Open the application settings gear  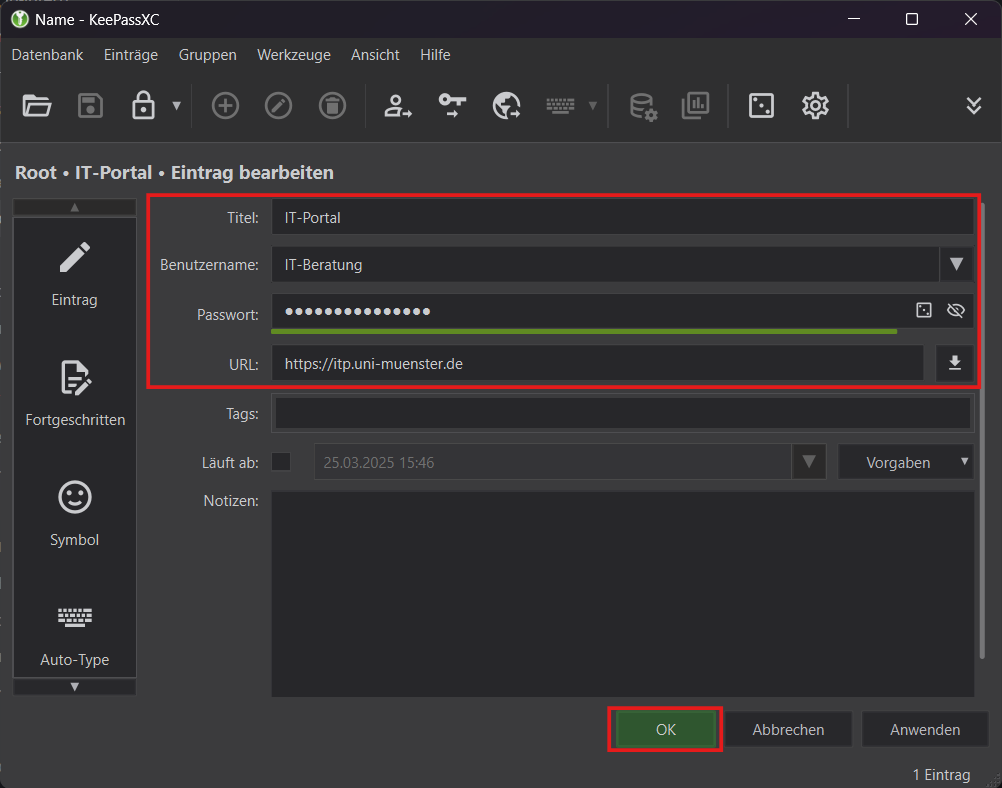click(815, 105)
